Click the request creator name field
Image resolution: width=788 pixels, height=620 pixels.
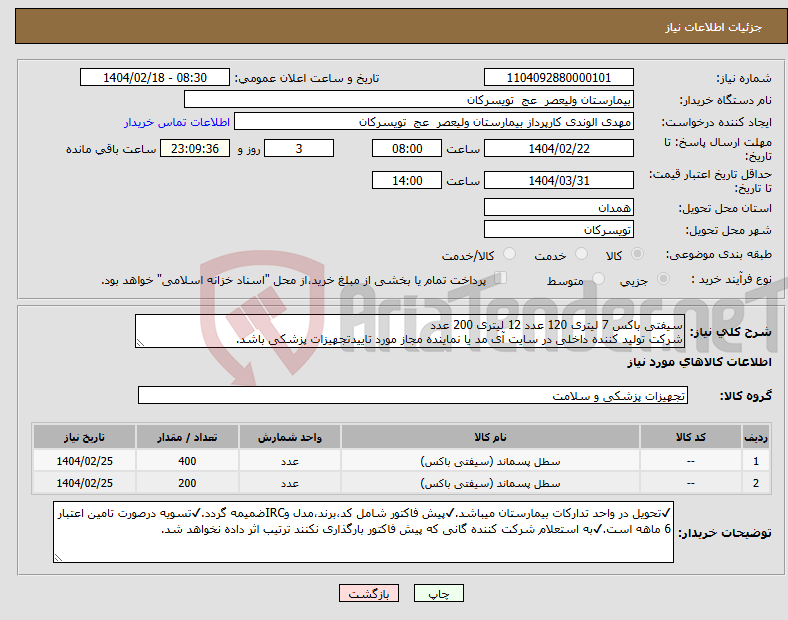point(434,122)
